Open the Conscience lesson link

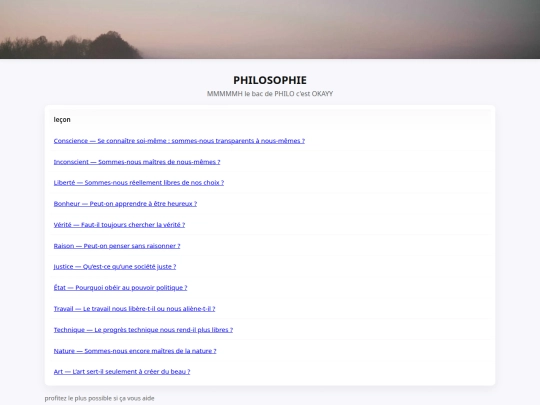[x=179, y=141]
